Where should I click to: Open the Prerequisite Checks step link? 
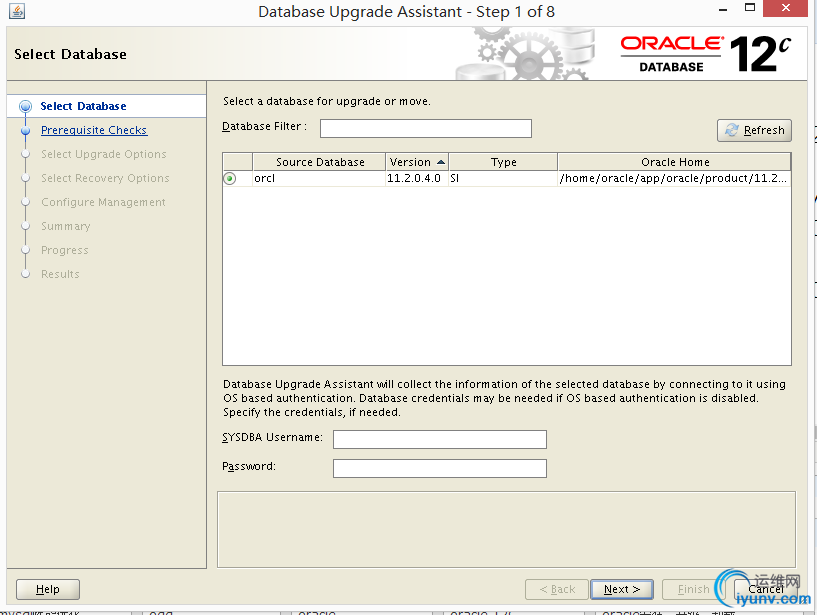click(94, 130)
